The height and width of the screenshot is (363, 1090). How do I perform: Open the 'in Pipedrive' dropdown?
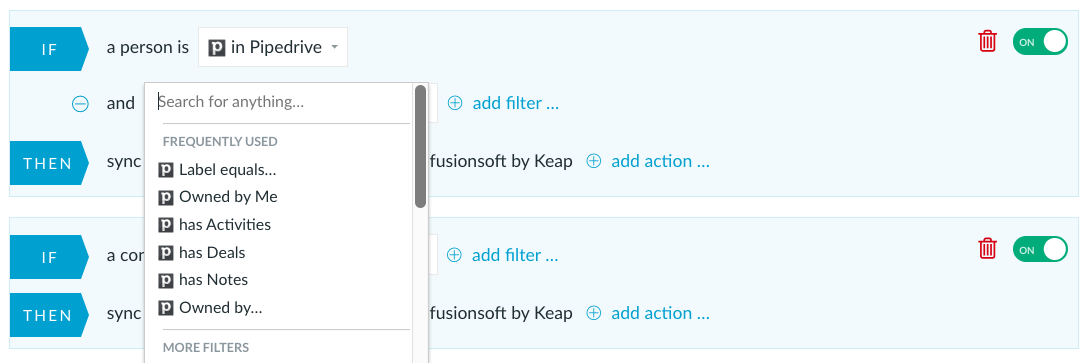pos(272,47)
